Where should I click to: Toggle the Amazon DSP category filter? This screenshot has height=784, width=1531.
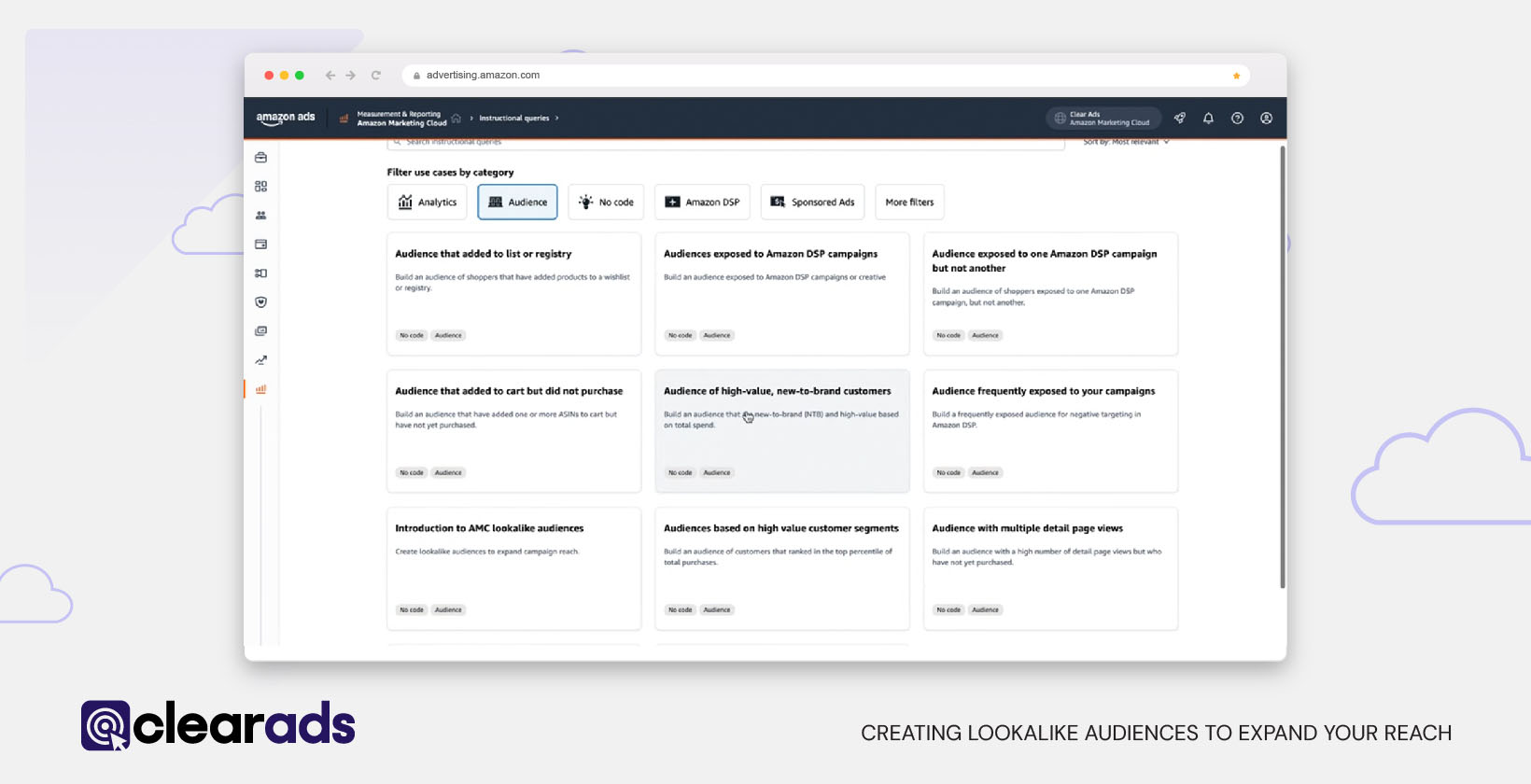coord(702,202)
